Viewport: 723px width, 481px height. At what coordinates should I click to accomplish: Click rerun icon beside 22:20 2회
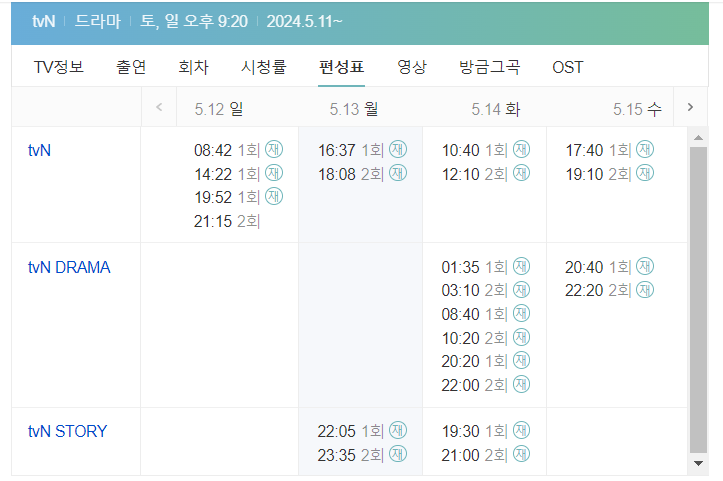pyautogui.click(x=645, y=290)
